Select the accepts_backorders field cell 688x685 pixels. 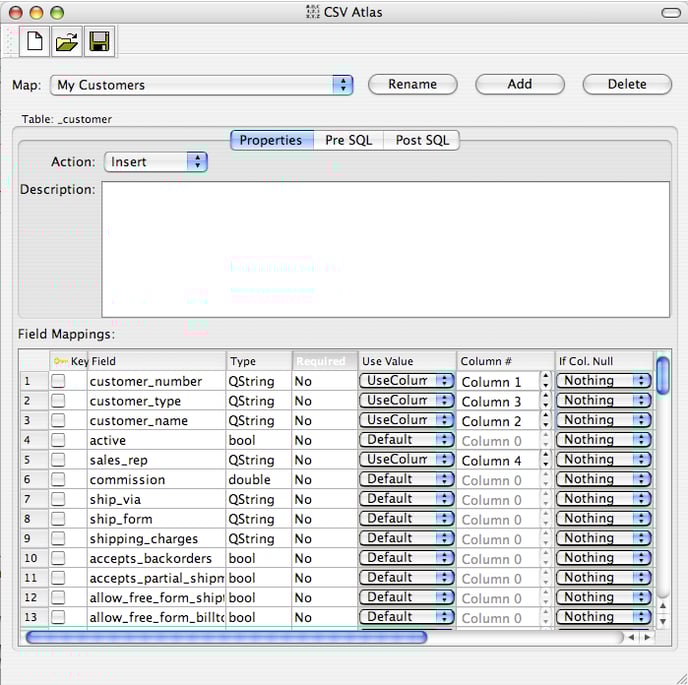(157, 558)
